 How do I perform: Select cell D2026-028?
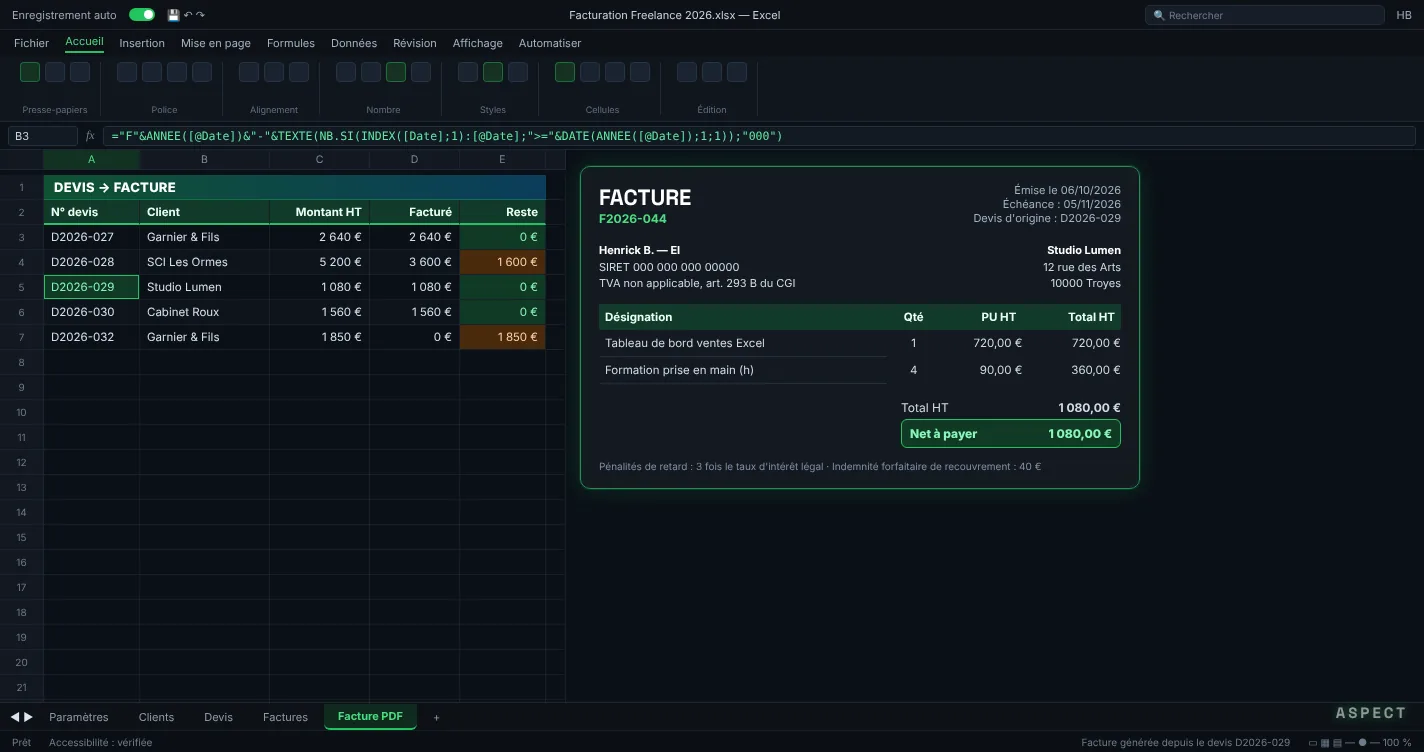pyautogui.click(x=92, y=262)
